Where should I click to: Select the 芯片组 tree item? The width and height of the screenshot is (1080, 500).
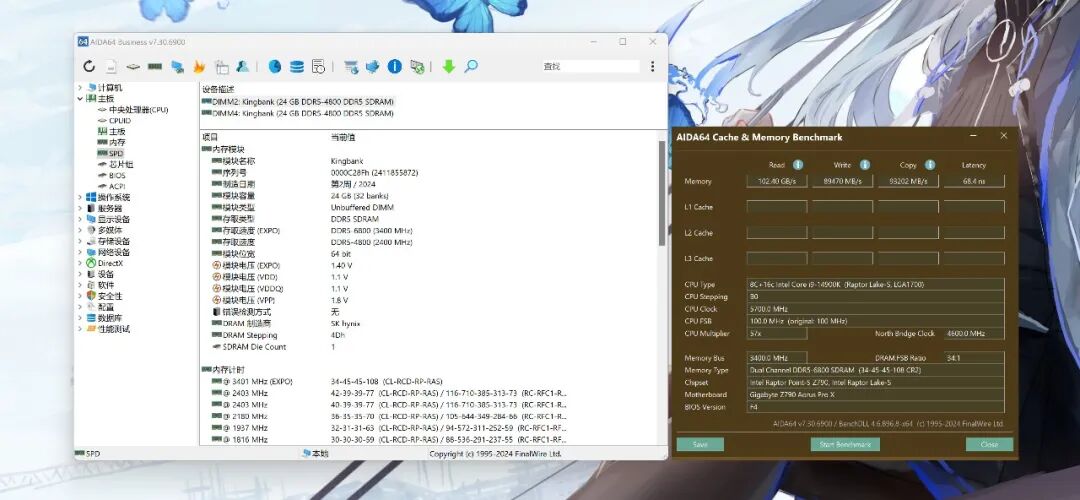(x=116, y=165)
